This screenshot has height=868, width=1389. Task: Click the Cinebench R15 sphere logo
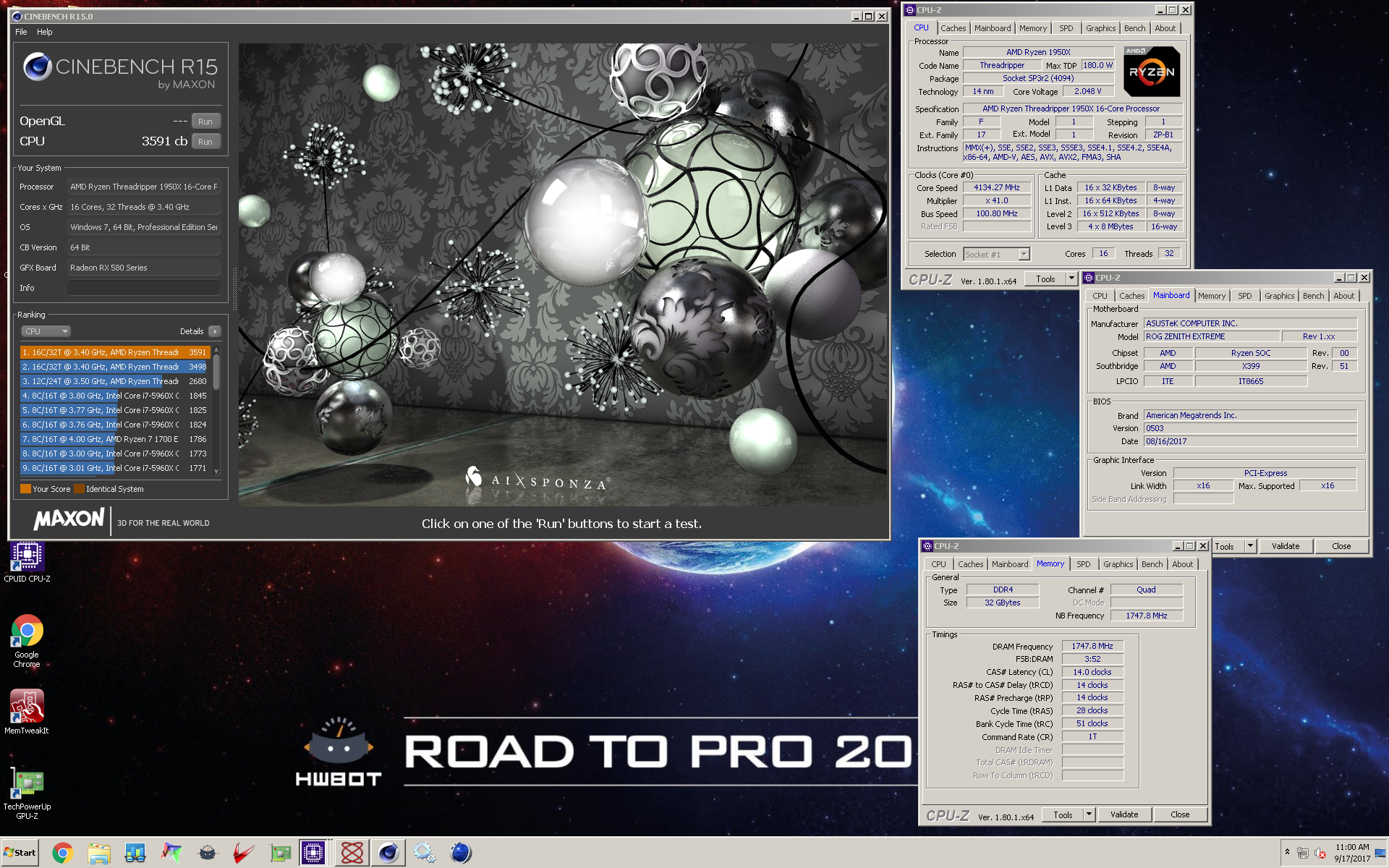pyautogui.click(x=38, y=67)
